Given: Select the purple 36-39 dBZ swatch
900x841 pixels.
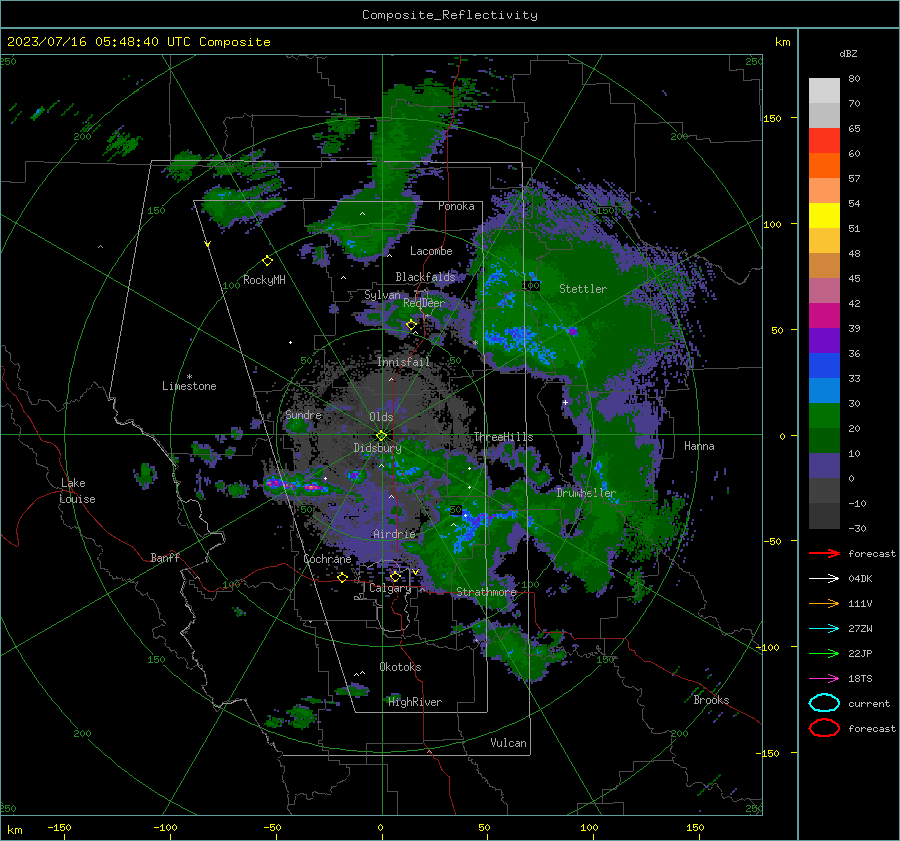Looking at the screenshot, I should tap(824, 340).
